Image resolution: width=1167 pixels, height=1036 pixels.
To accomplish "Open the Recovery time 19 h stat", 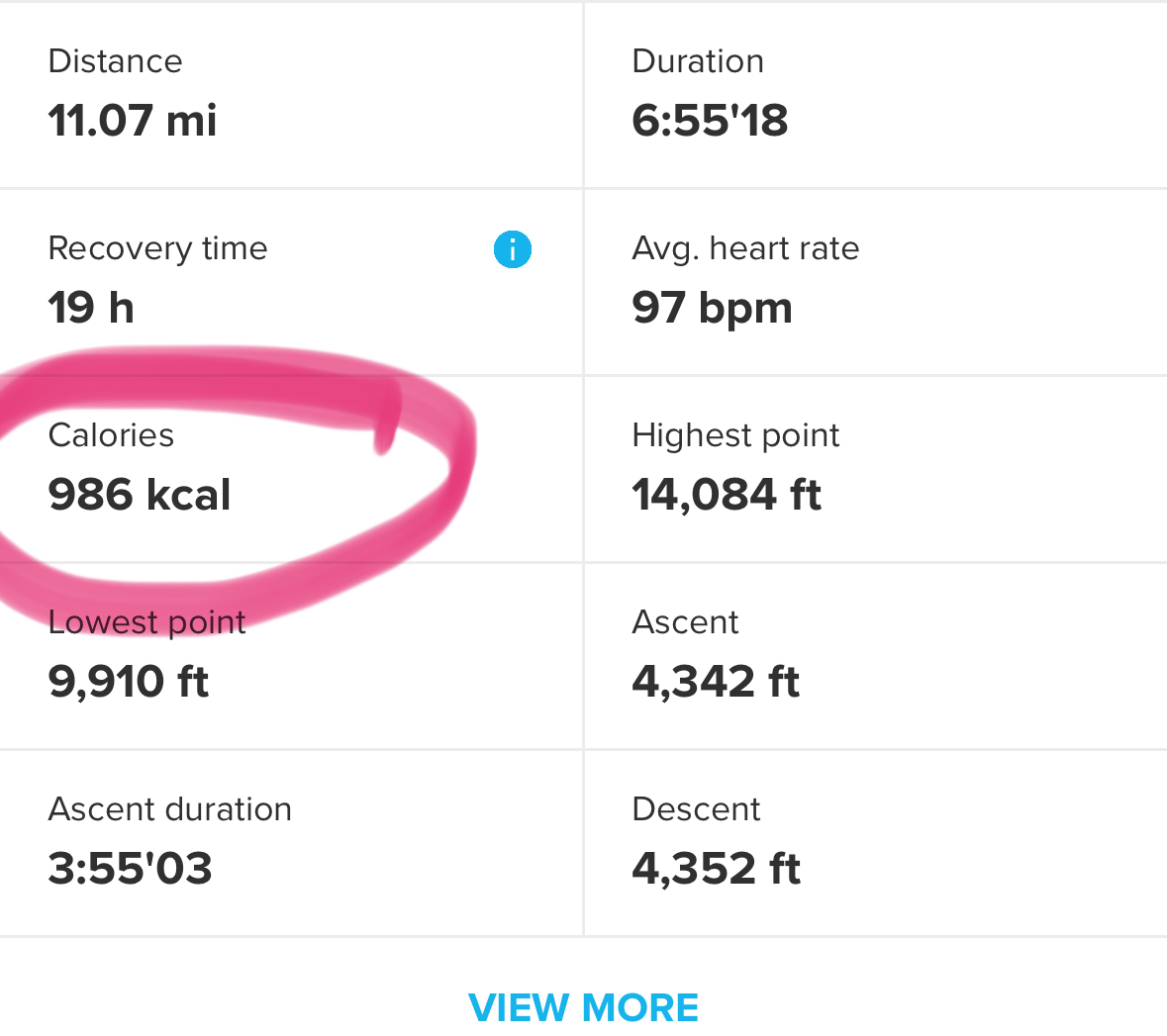I will point(291,282).
